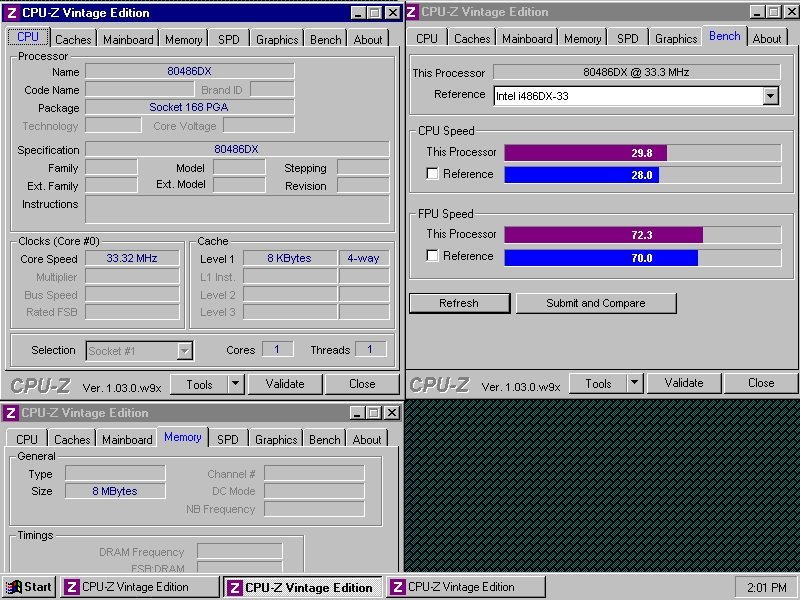Switch to Bench tab in CPU window
The height and width of the screenshot is (600, 800).
[326, 39]
